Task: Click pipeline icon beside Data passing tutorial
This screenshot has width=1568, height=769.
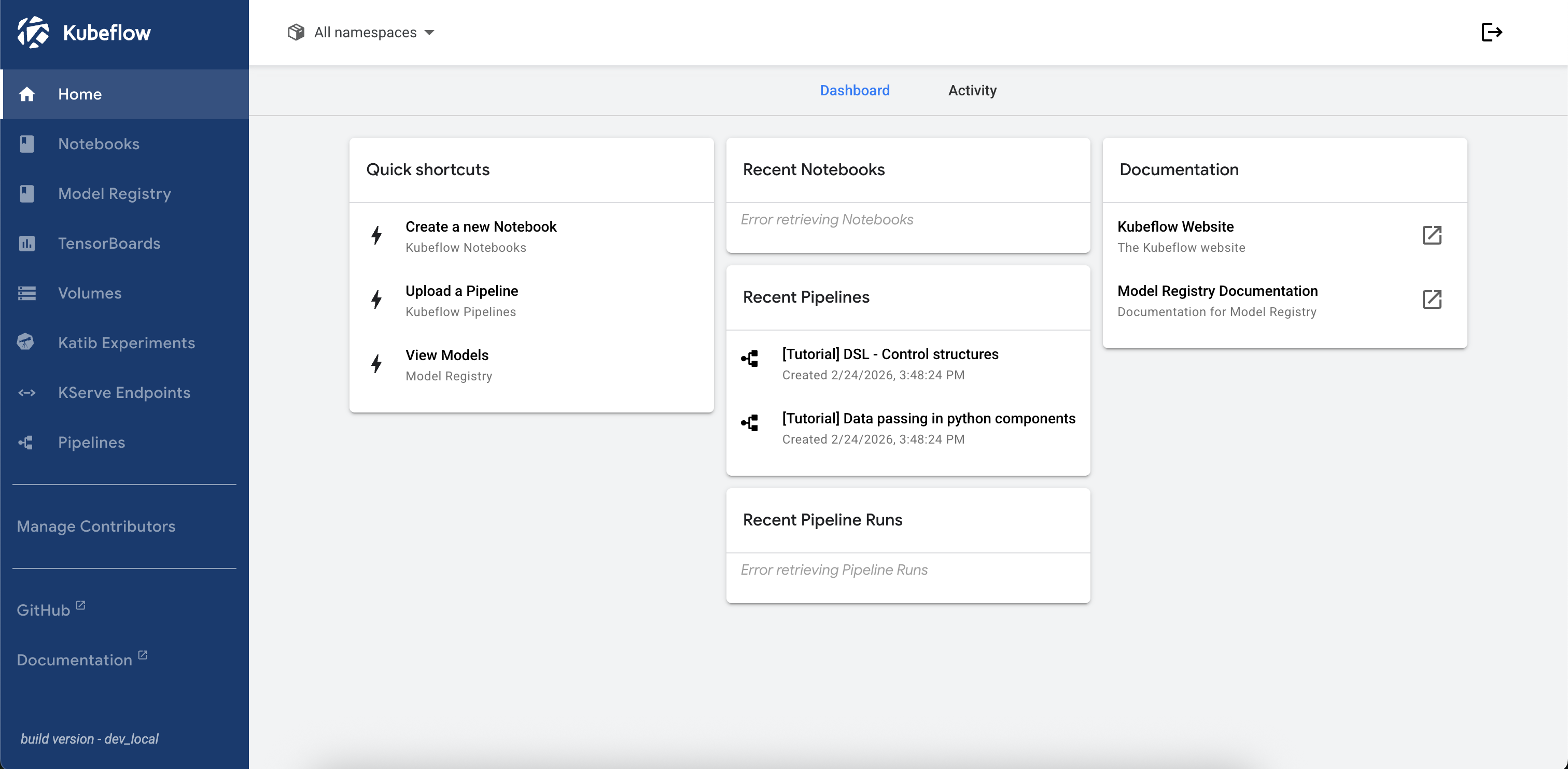Action: click(750, 423)
